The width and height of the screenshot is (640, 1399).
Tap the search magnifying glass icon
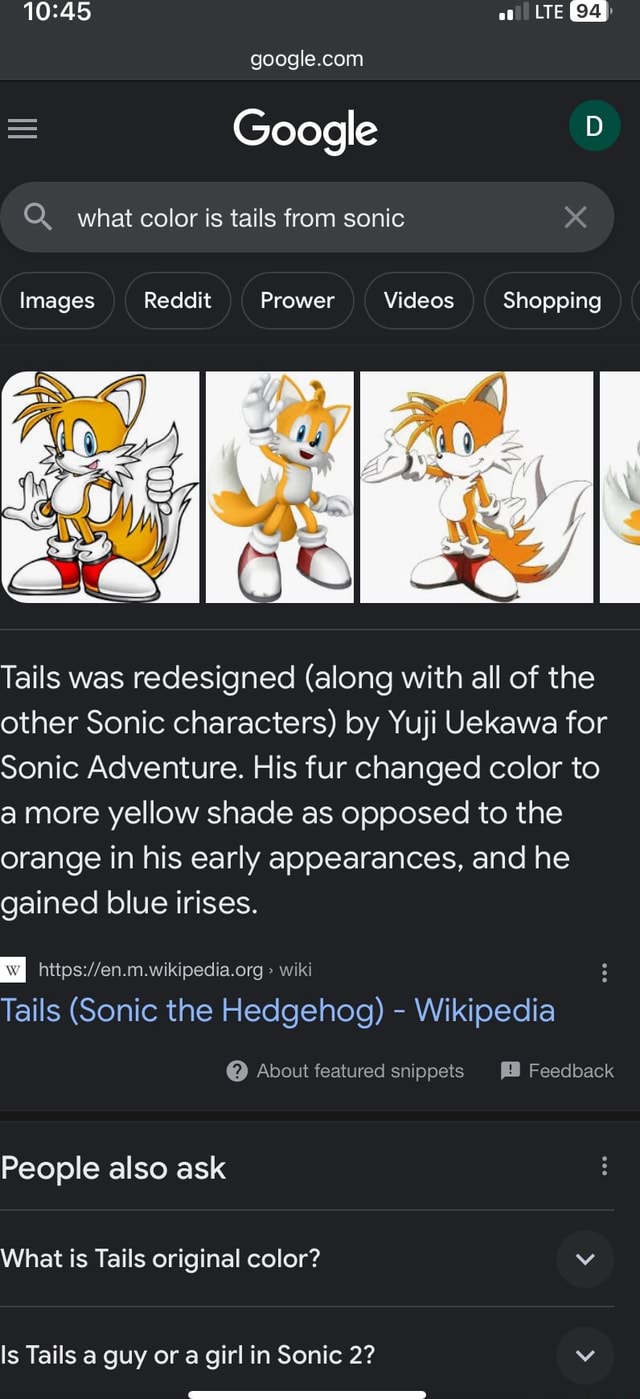(38, 217)
